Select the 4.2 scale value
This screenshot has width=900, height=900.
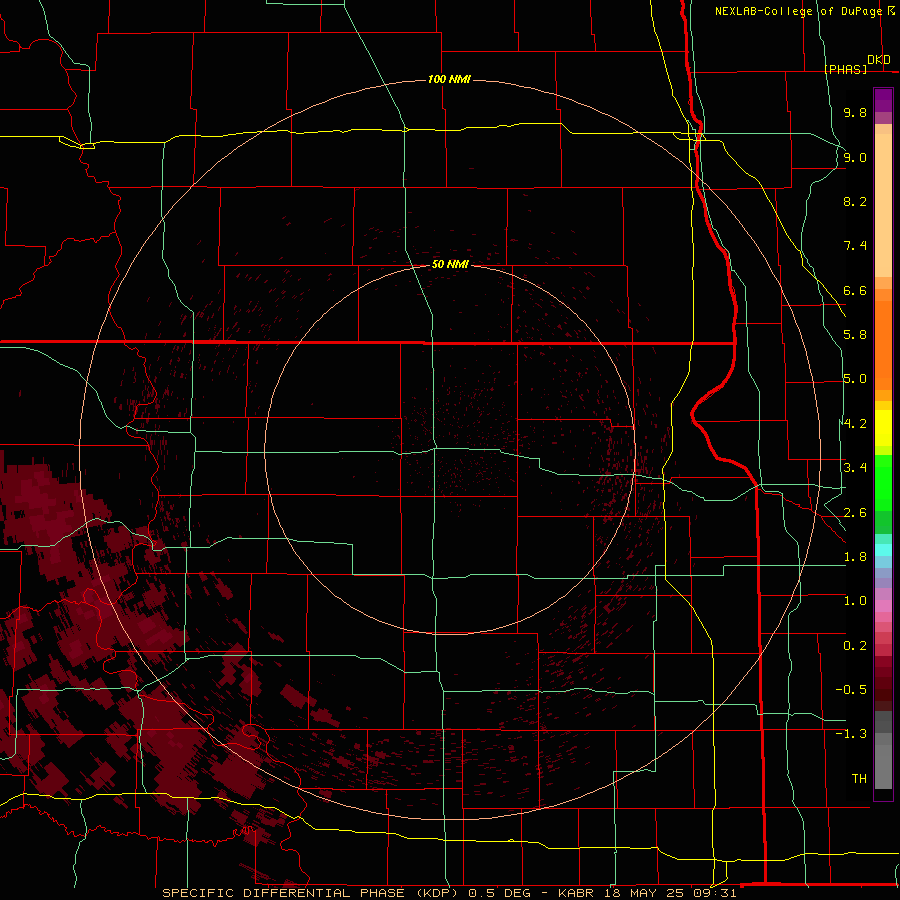point(855,424)
